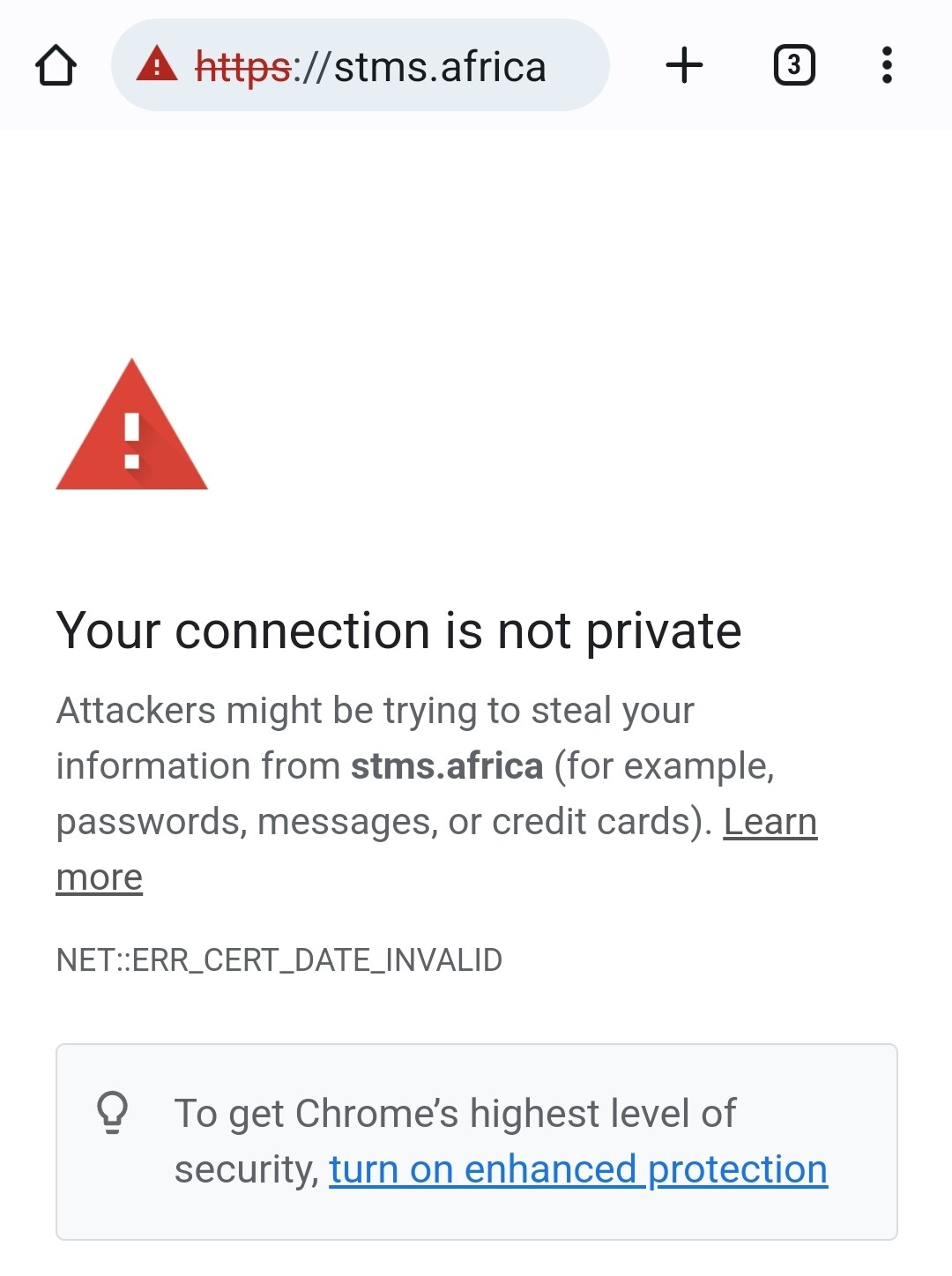The image size is (952, 1276).
Task: Click the word 'security,' in tip box
Action: 246,1170
